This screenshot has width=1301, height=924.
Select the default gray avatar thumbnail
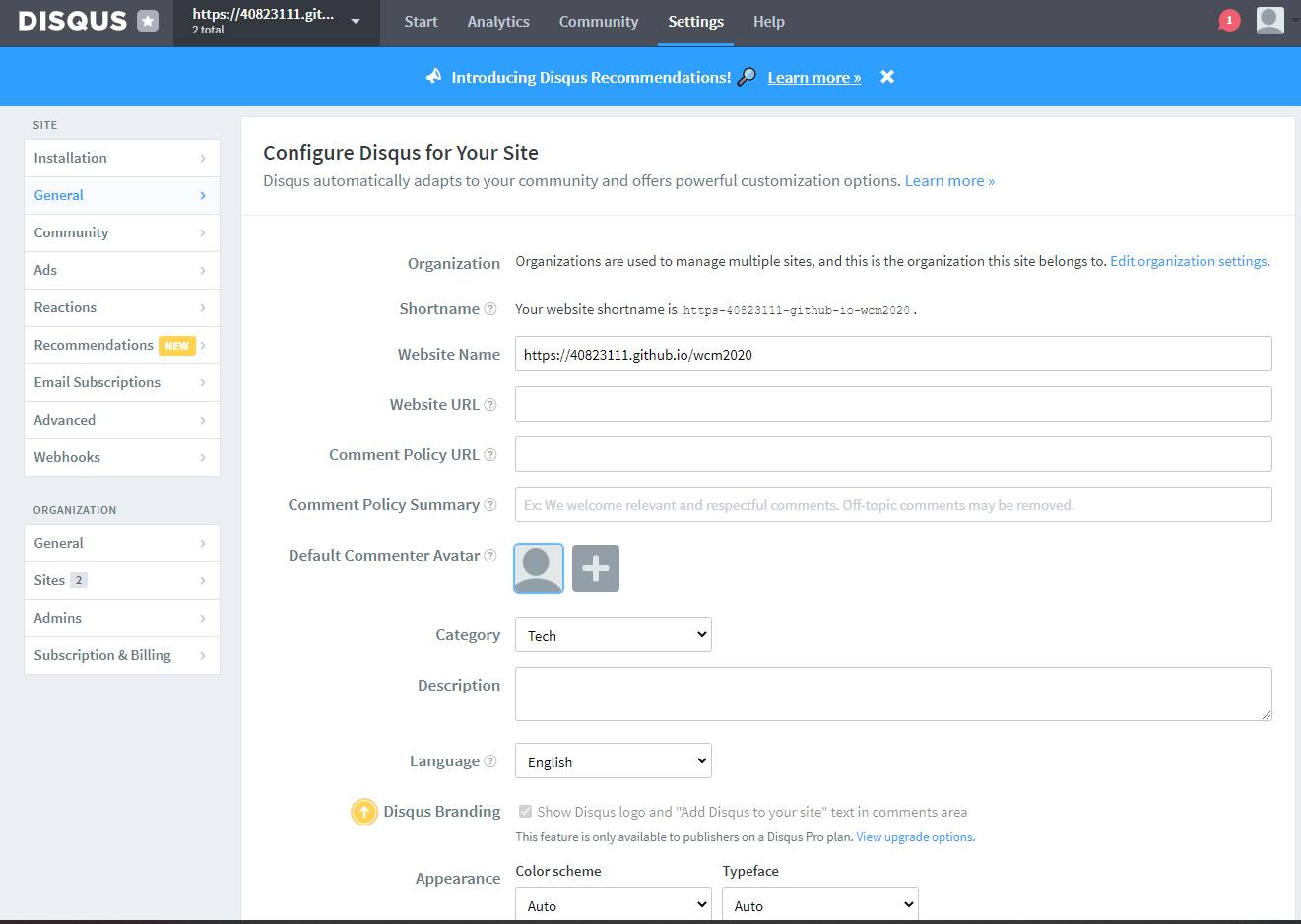coord(539,568)
